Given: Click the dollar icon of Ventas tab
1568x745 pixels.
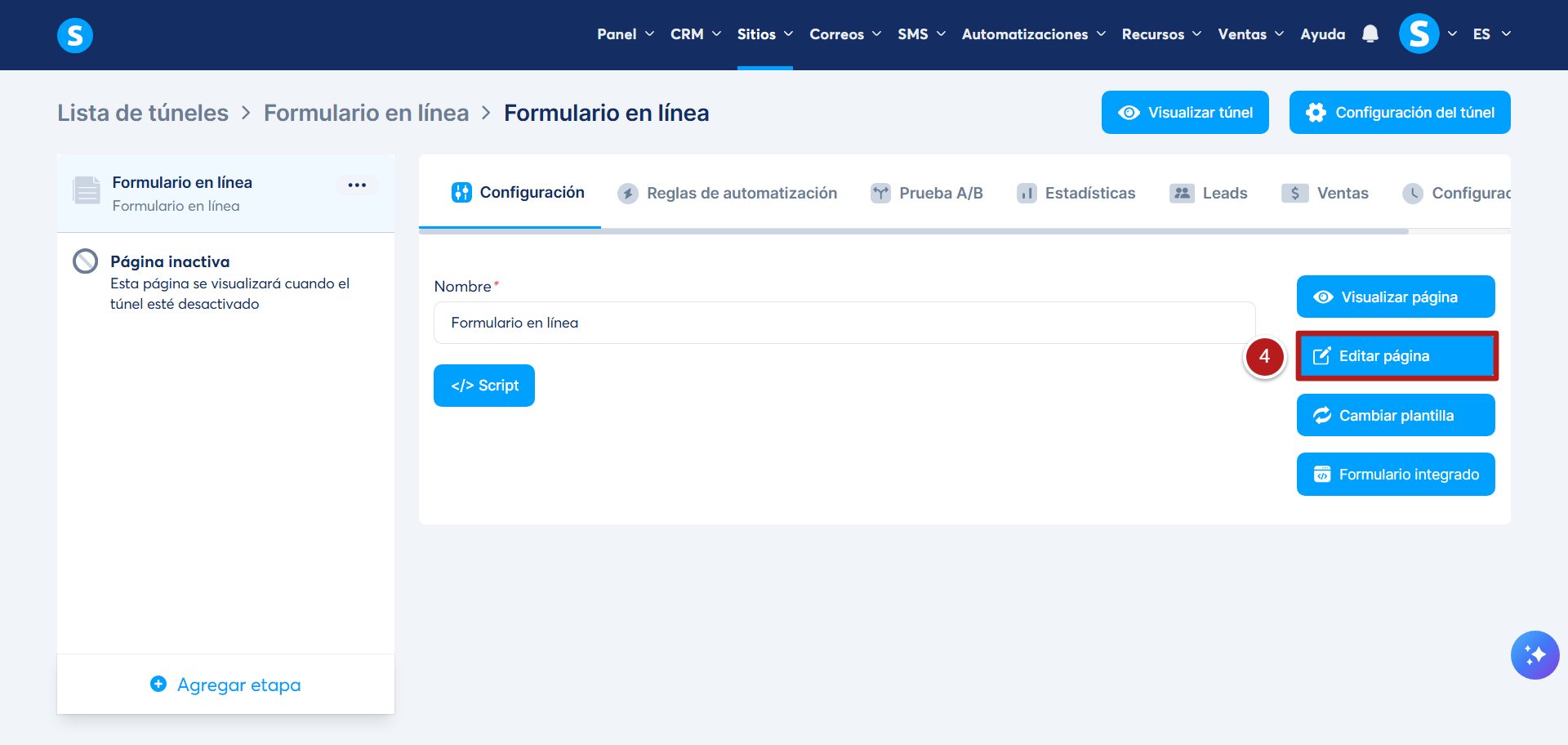Looking at the screenshot, I should tap(1294, 194).
